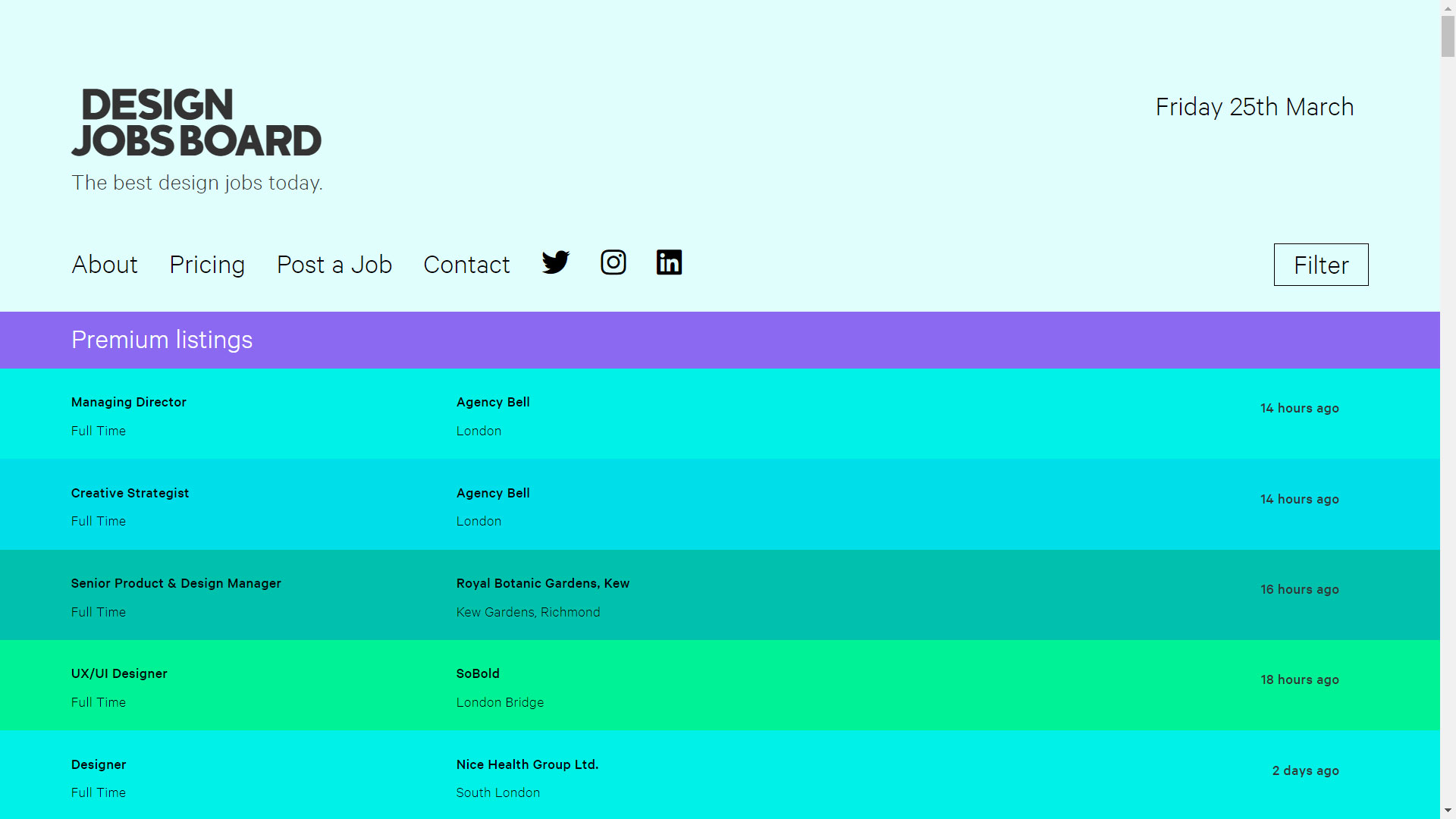Click Royal Botanic Gardens, Kew
Image resolution: width=1456 pixels, height=819 pixels.
[x=542, y=583]
